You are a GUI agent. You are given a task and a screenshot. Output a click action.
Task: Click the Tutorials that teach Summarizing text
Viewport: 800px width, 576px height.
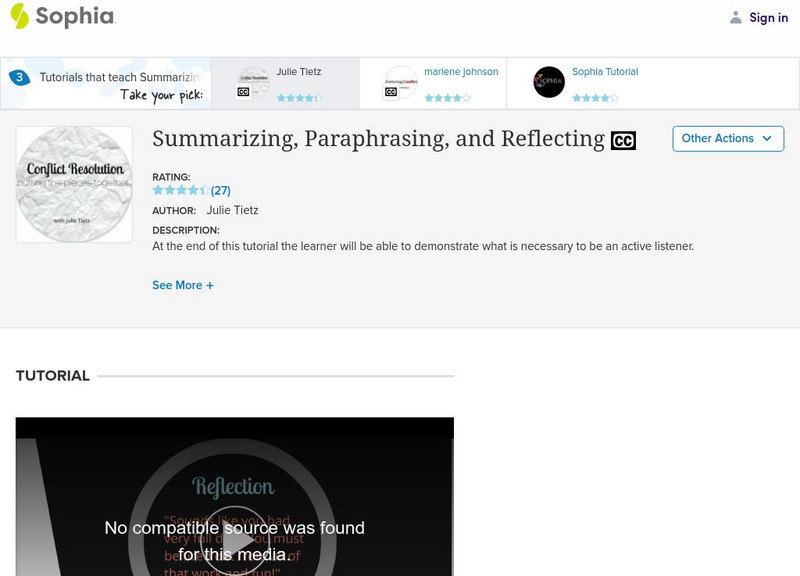pyautogui.click(x=119, y=77)
